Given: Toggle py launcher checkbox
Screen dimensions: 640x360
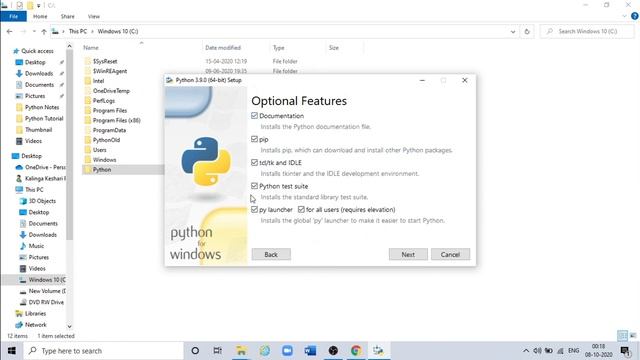Looking at the screenshot, I should point(254,209).
